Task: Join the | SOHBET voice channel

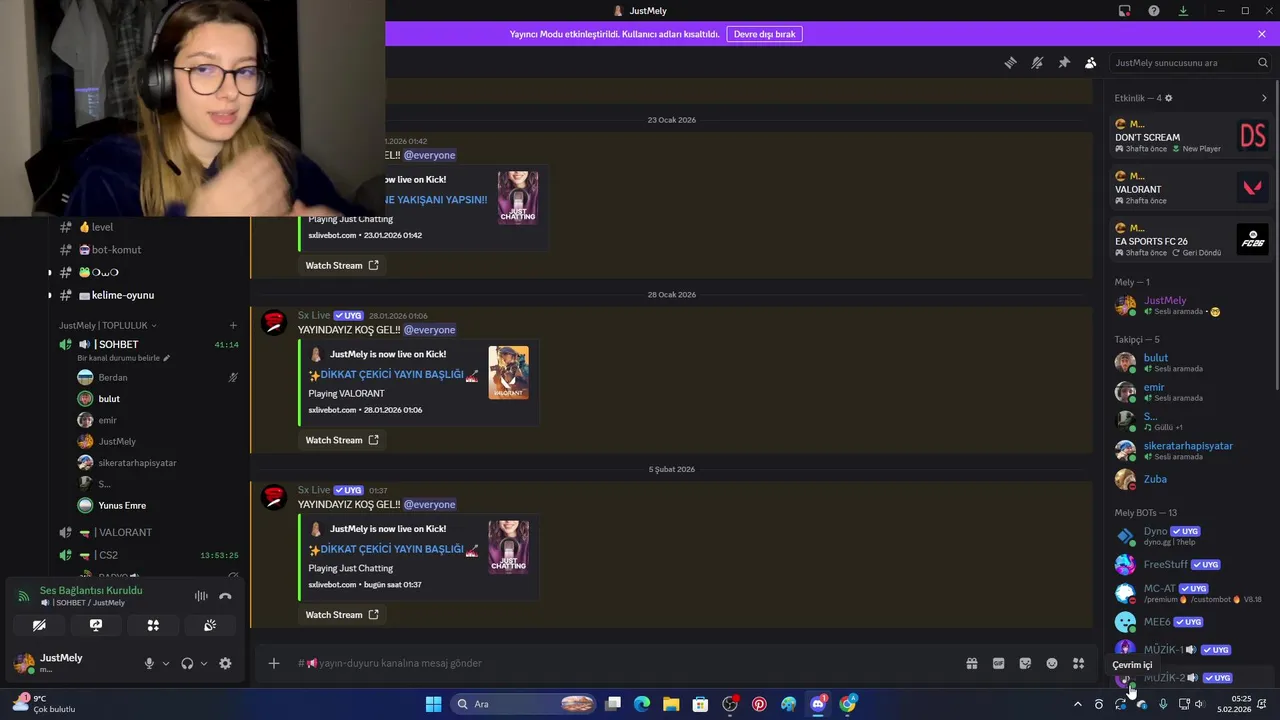Action: (150, 345)
